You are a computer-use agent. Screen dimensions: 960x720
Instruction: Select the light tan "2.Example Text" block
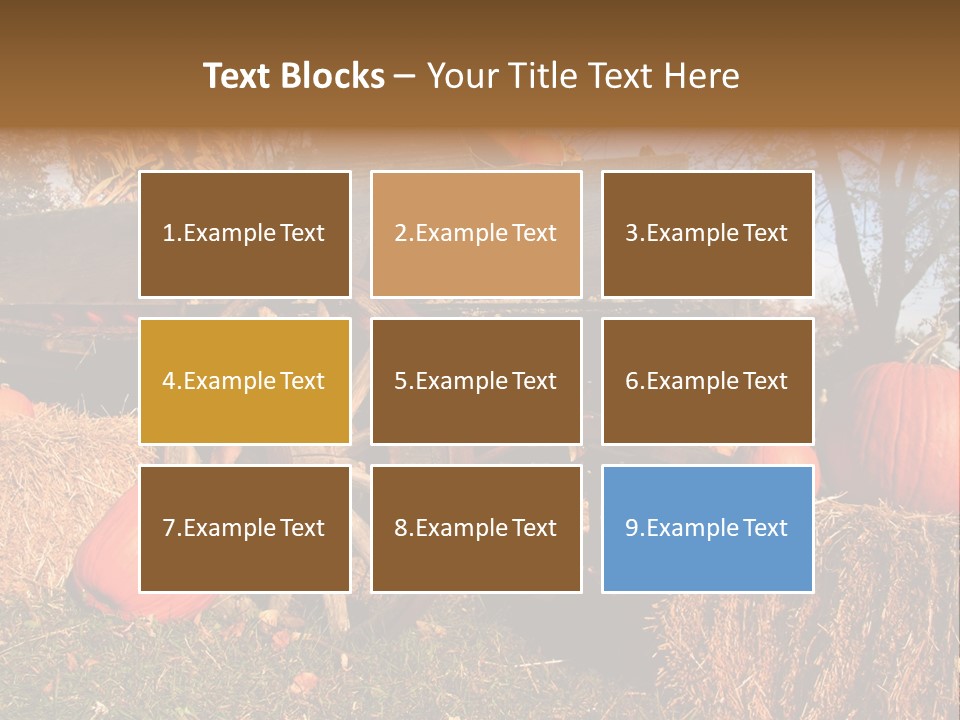(476, 234)
